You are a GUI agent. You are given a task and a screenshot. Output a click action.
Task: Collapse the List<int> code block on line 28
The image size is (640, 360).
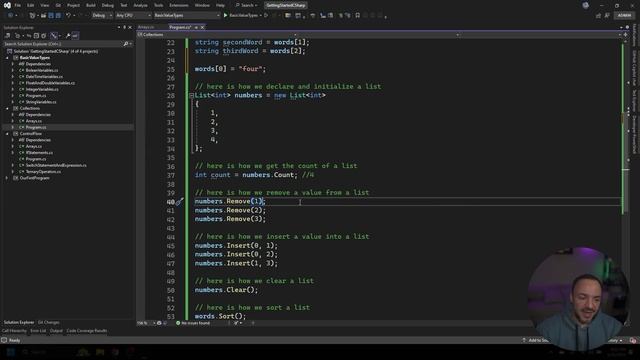(x=191, y=96)
